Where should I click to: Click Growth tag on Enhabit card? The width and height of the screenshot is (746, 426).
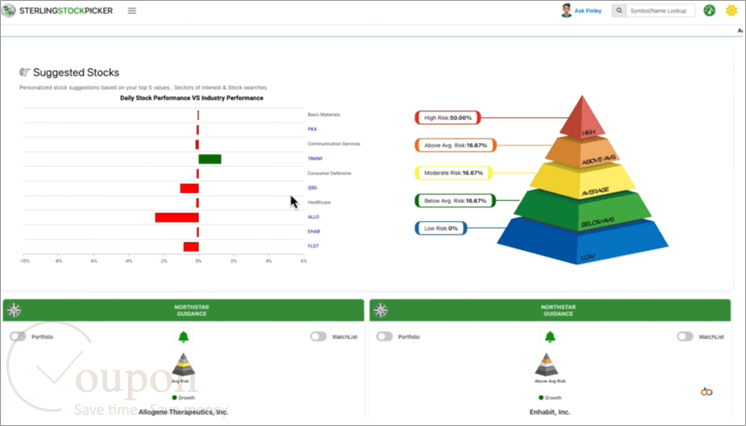tap(550, 397)
